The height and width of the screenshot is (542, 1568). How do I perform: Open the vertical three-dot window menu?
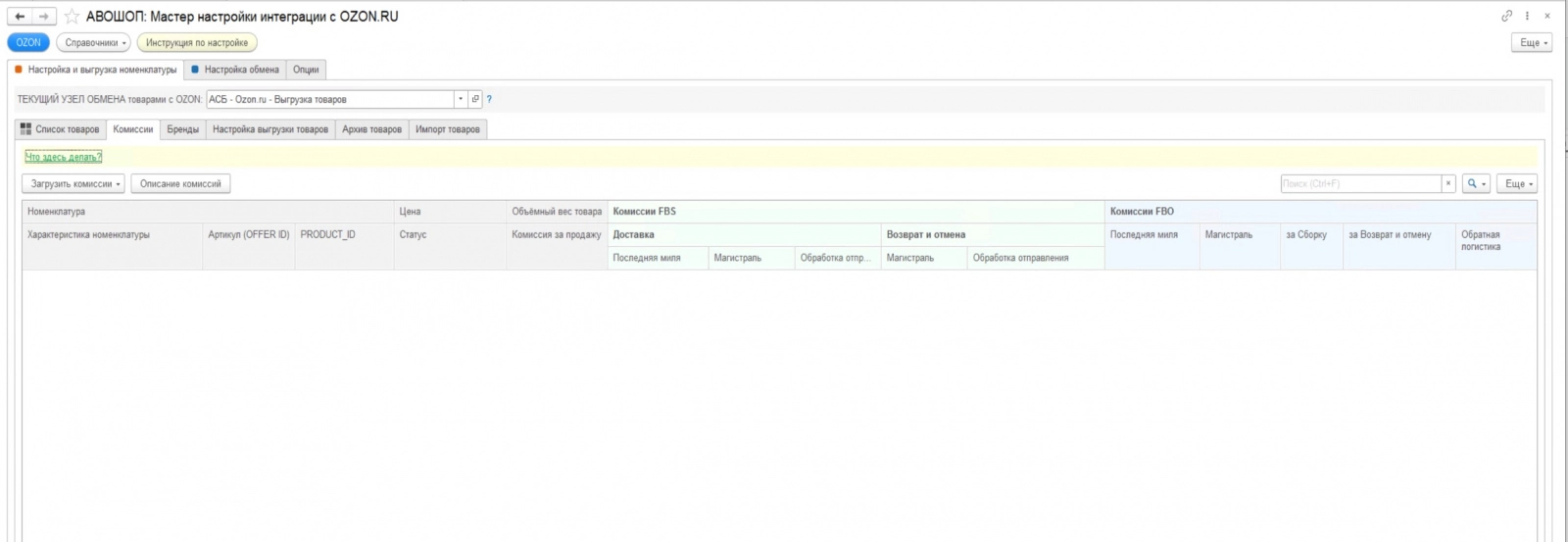(1527, 16)
